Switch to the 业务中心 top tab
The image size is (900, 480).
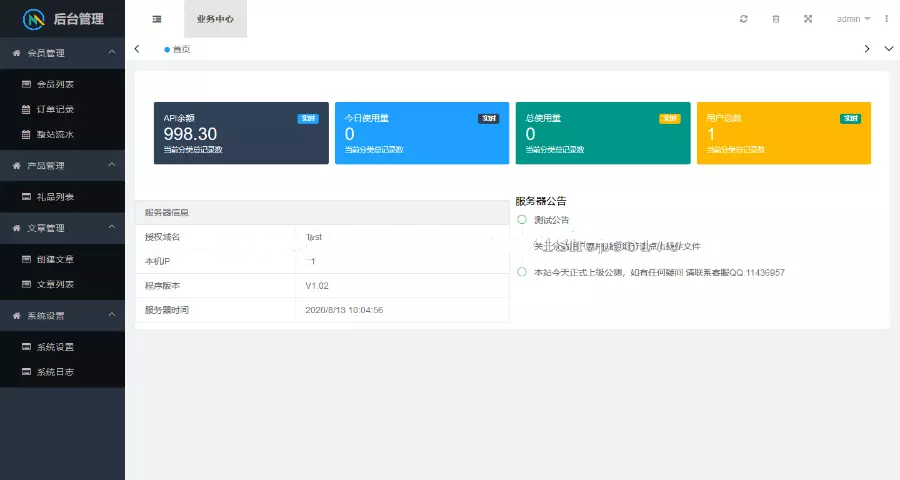(215, 19)
